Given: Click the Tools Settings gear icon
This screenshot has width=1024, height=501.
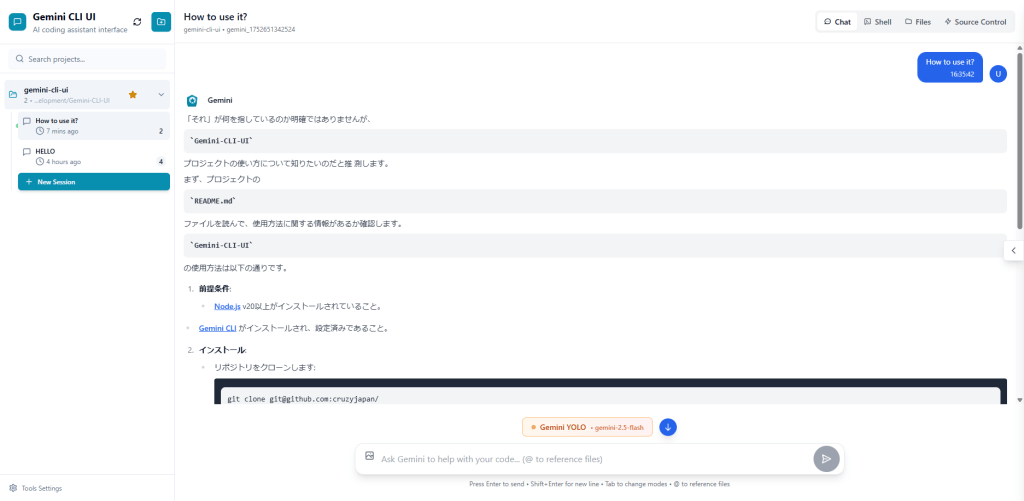Looking at the screenshot, I should (13, 488).
